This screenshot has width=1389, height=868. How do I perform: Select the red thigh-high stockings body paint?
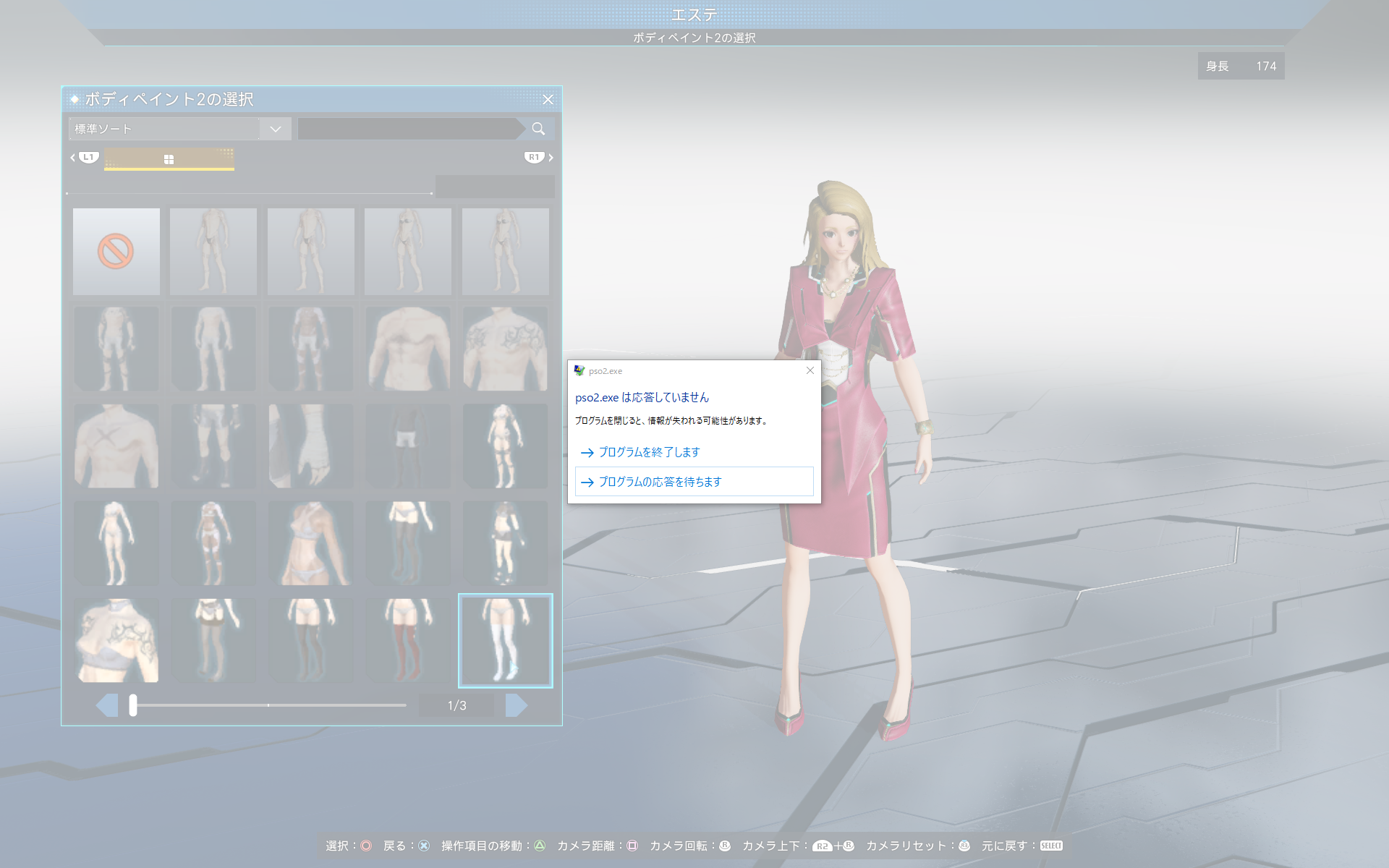pos(408,641)
